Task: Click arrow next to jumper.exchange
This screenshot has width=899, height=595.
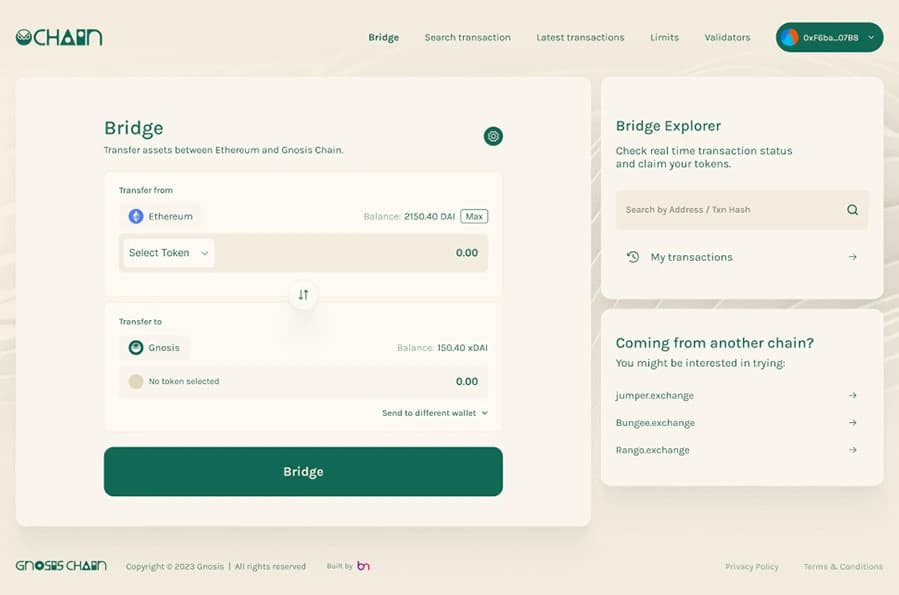Action: 852,396
